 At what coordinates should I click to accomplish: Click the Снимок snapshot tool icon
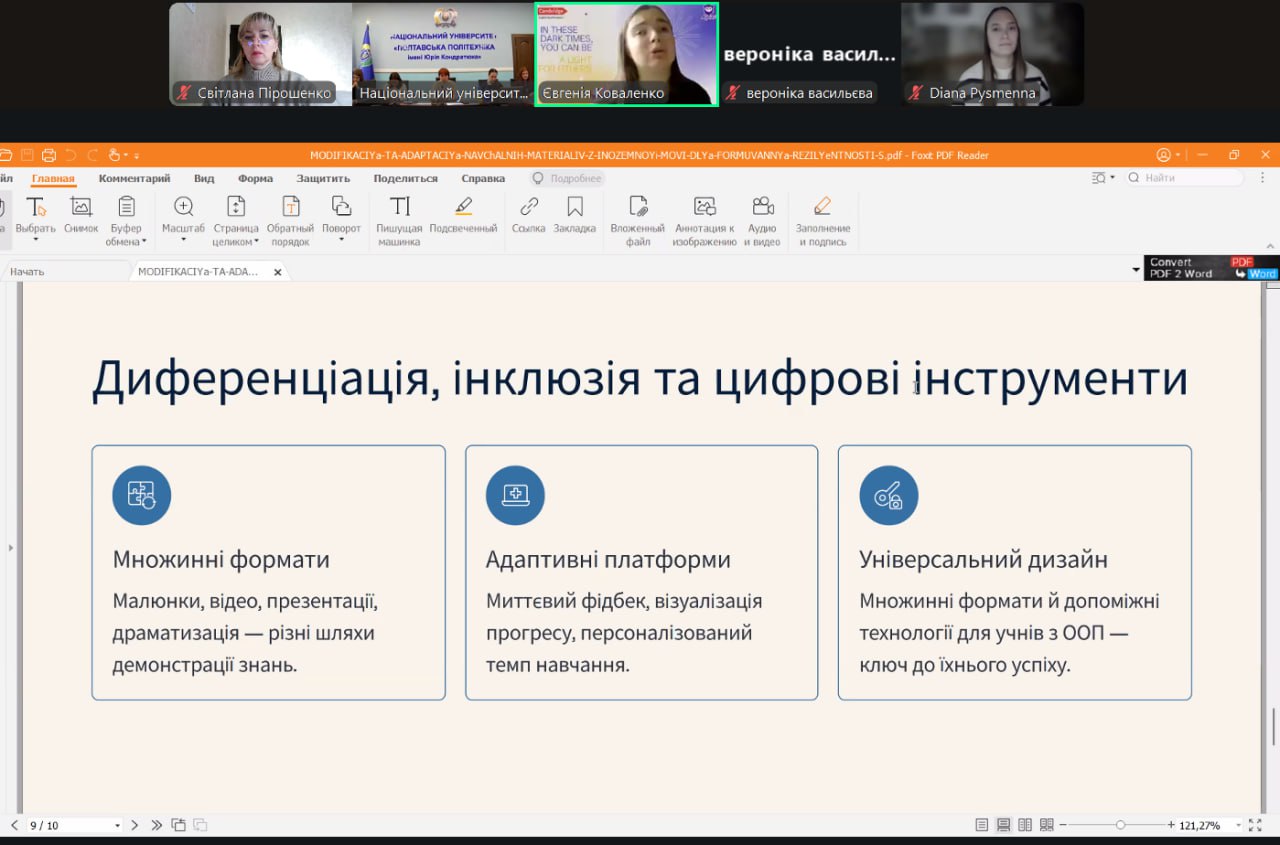pos(81,207)
